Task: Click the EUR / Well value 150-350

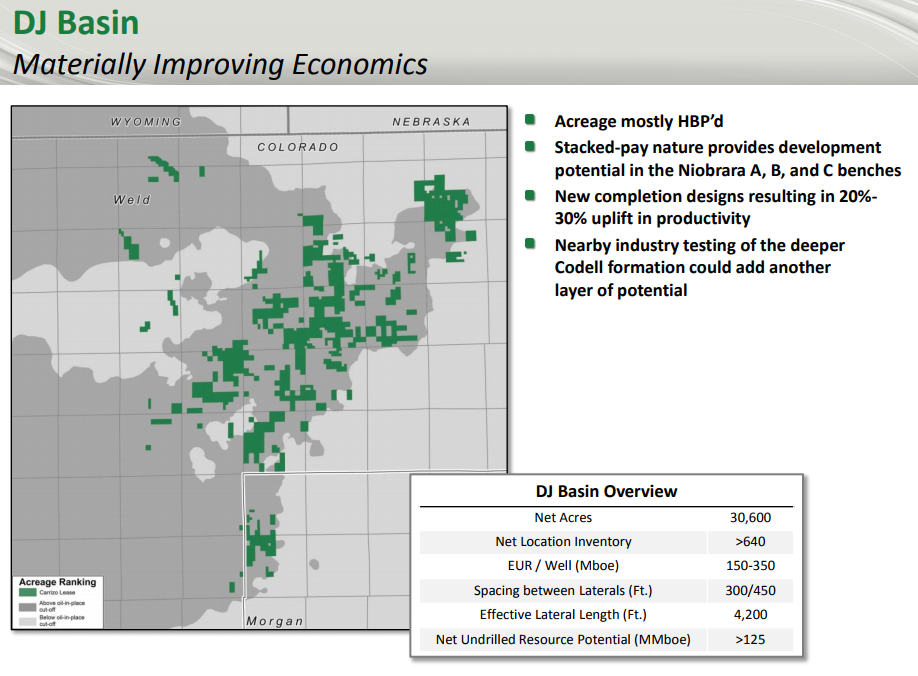Action: pyautogui.click(x=748, y=566)
